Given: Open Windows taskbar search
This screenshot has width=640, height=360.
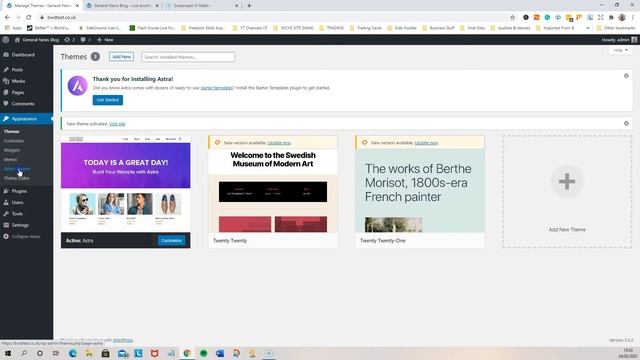Looking at the screenshot, I should 24,353.
